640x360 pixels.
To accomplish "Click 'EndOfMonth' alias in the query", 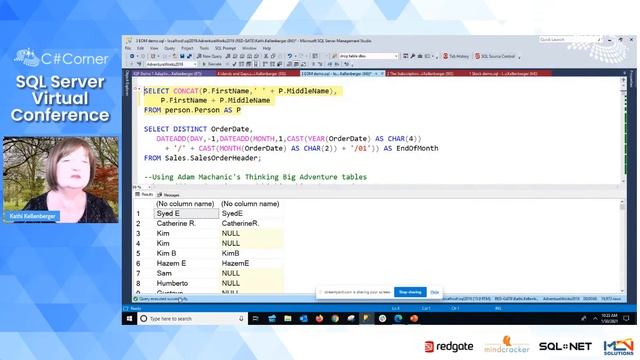I will pyautogui.click(x=417, y=148).
